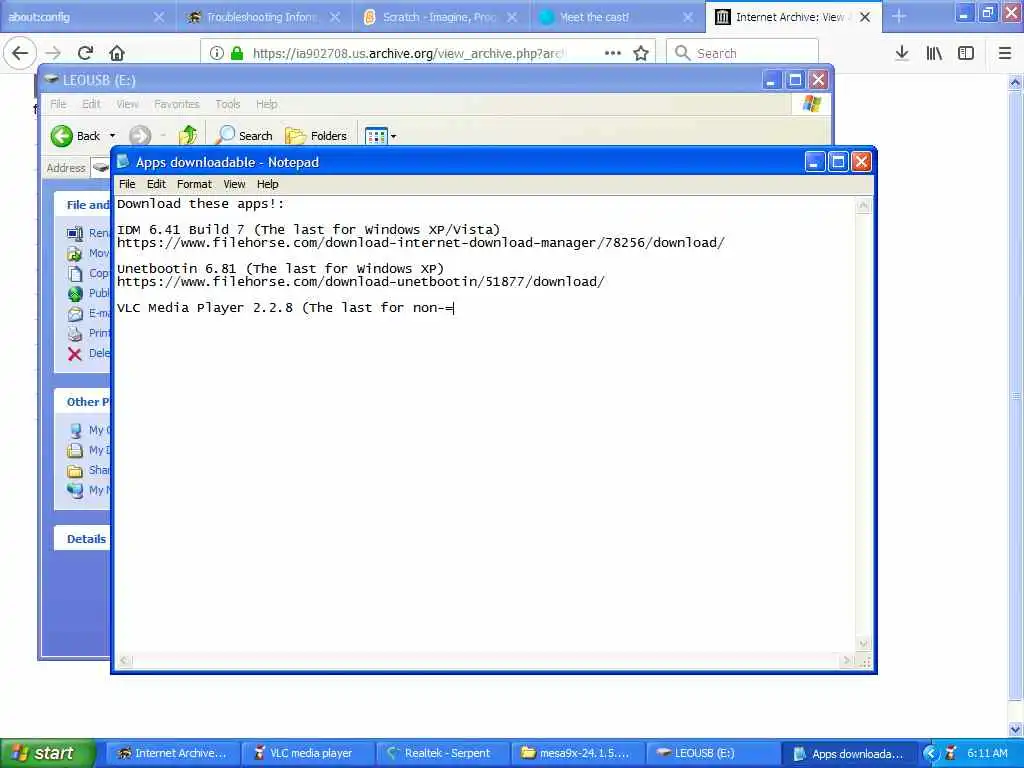The width and height of the screenshot is (1024, 768).
Task: Close the Scratch tab
Action: [512, 17]
